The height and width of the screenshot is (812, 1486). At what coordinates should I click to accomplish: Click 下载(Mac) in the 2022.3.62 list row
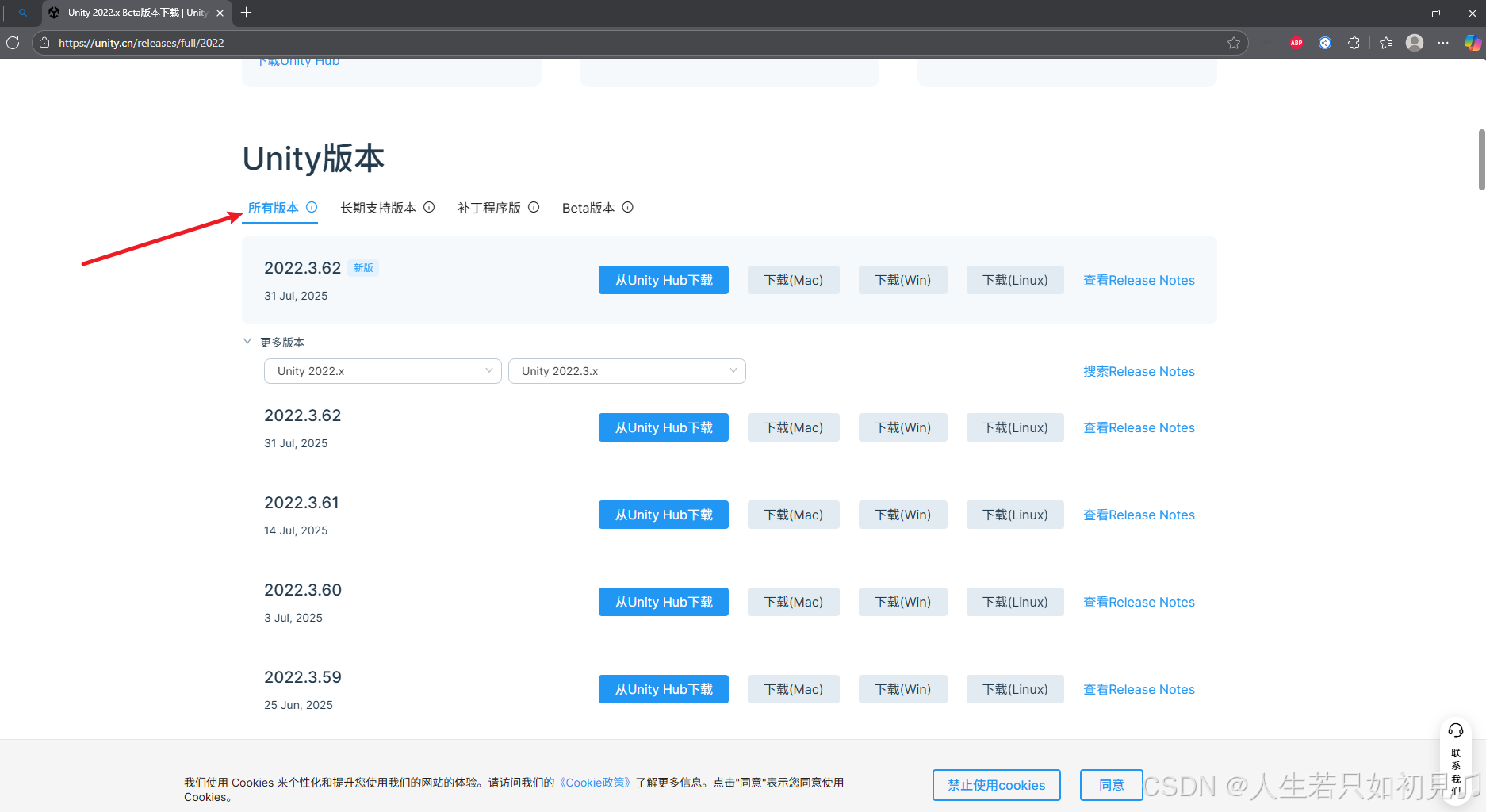(x=794, y=427)
